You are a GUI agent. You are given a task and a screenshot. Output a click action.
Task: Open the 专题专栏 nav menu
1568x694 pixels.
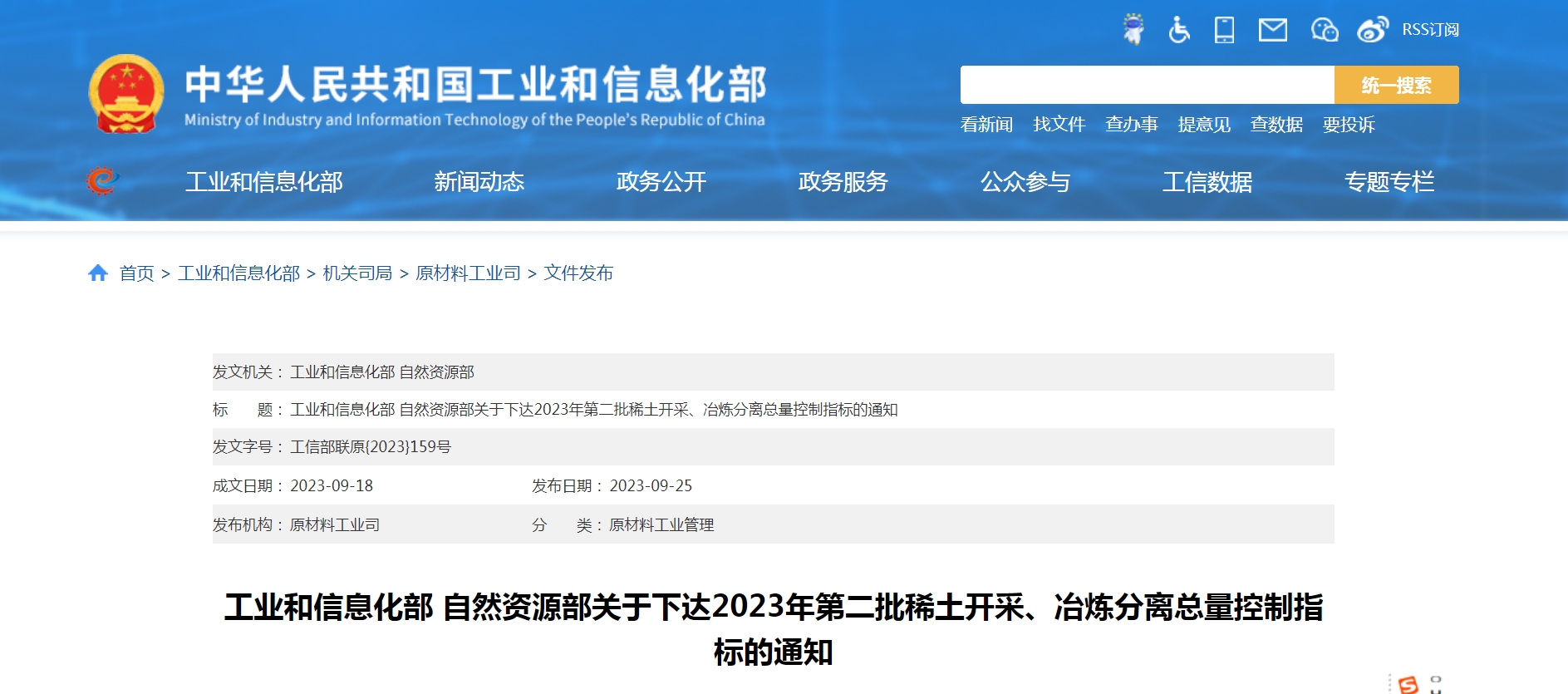1389,181
